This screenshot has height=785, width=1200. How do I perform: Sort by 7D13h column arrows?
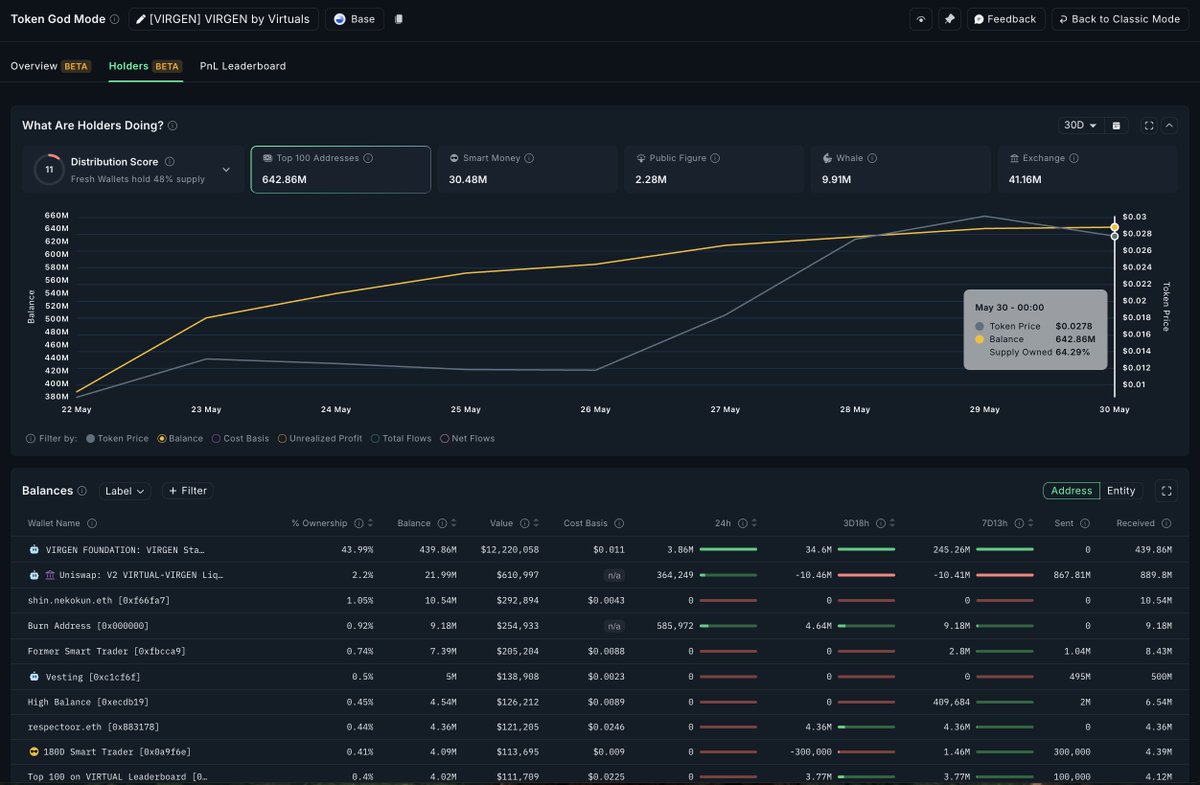tap(1030, 523)
